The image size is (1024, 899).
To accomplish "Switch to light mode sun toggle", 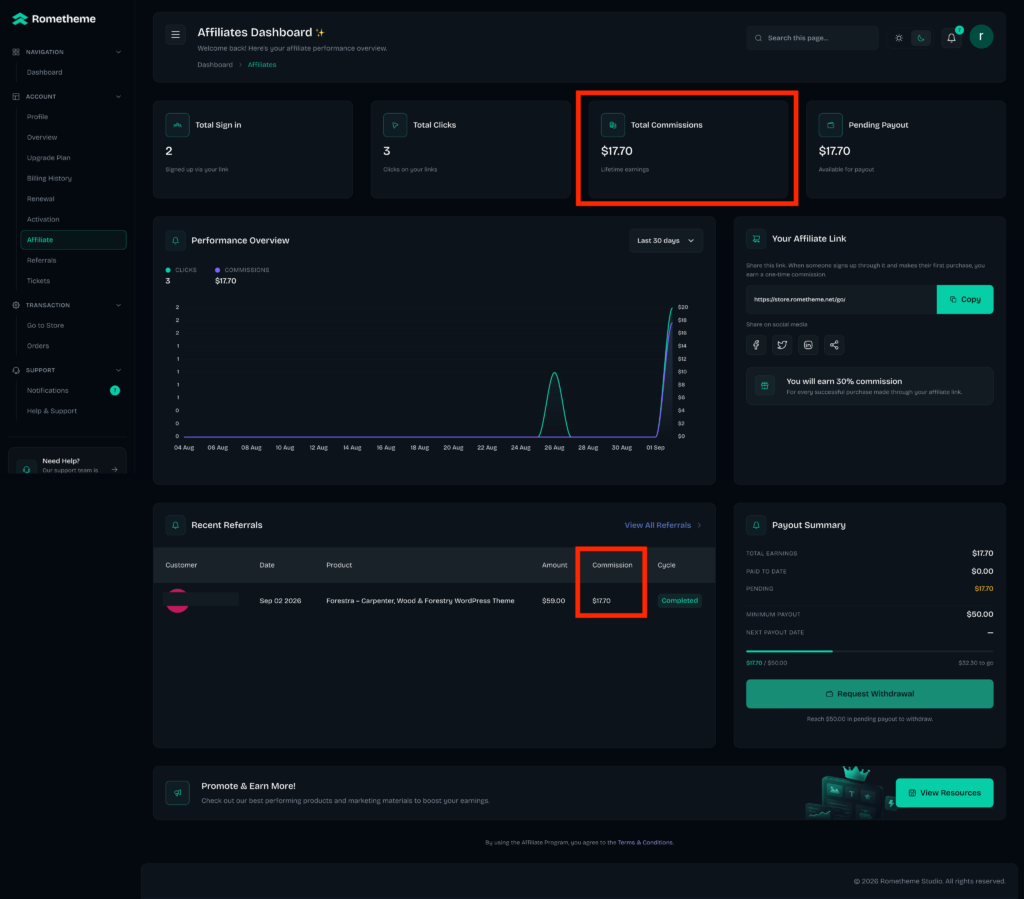I will pyautogui.click(x=899, y=38).
